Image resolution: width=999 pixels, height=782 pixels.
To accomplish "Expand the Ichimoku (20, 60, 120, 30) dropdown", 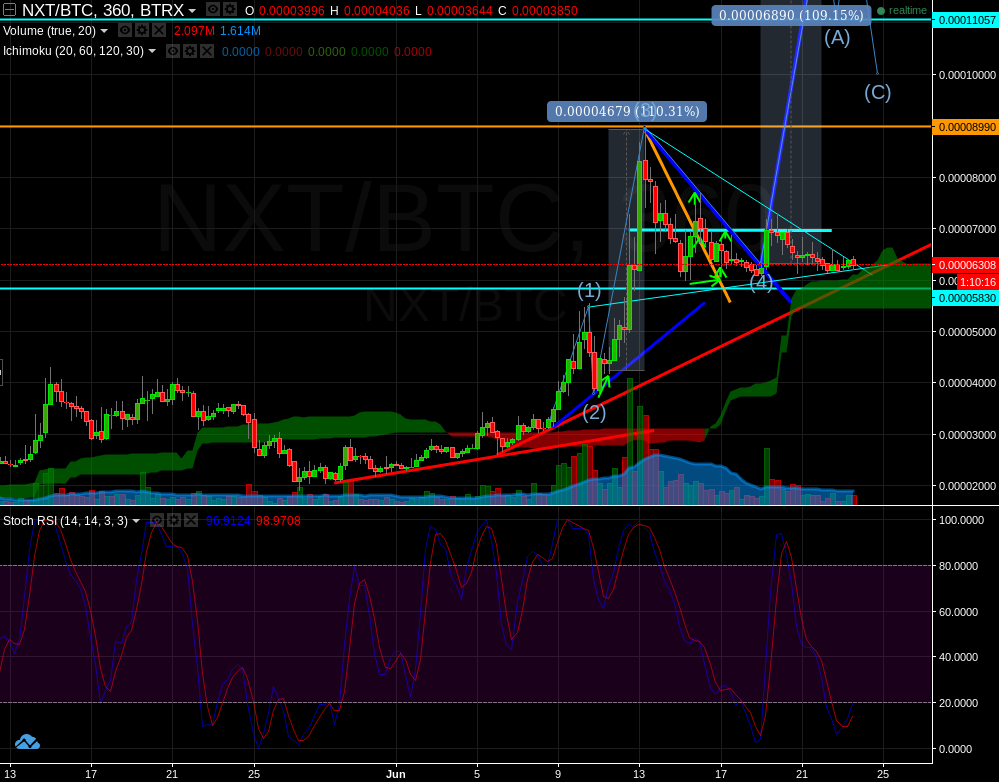I will coord(152,52).
